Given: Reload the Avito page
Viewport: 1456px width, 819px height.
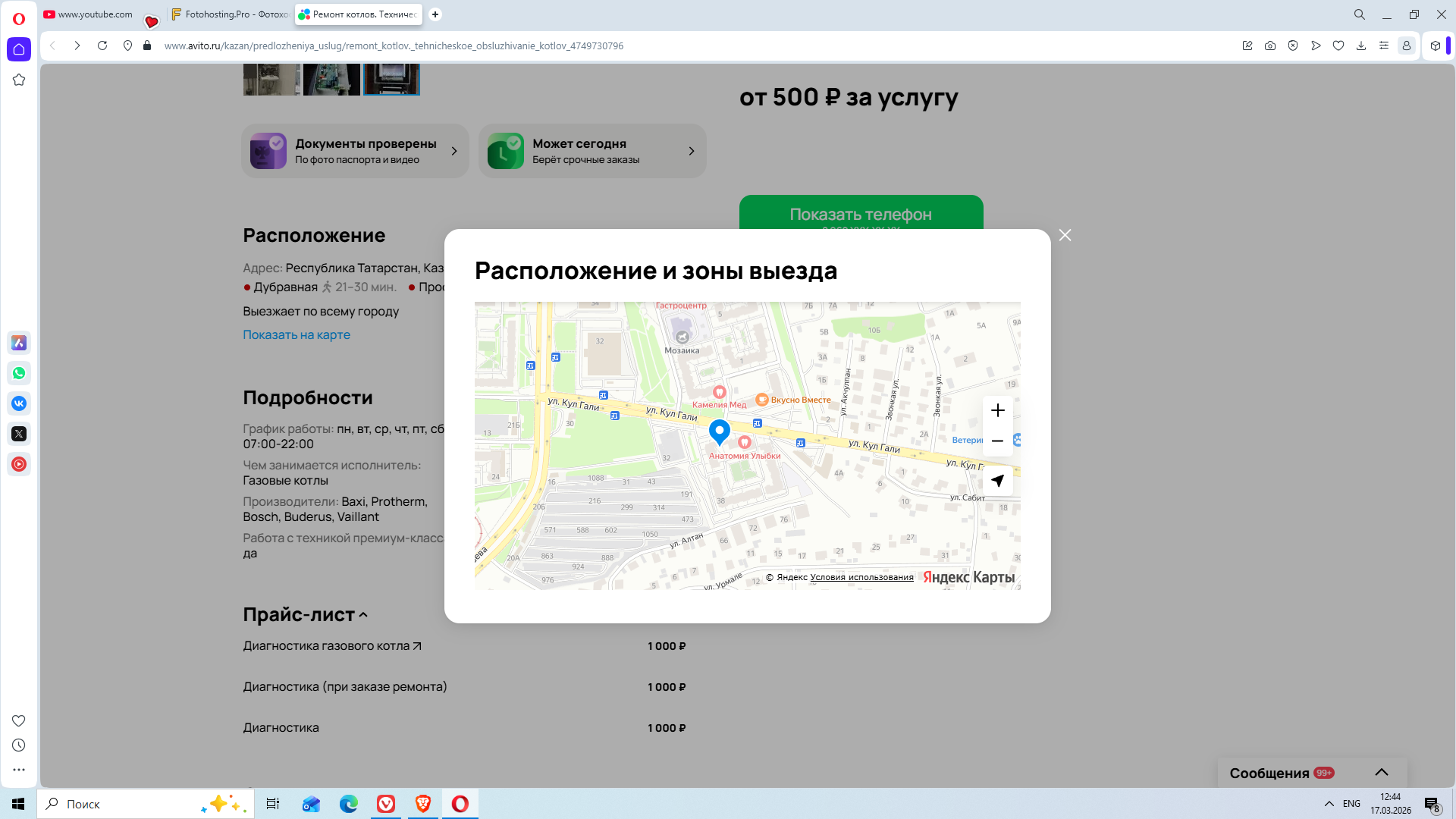Looking at the screenshot, I should coord(102,46).
